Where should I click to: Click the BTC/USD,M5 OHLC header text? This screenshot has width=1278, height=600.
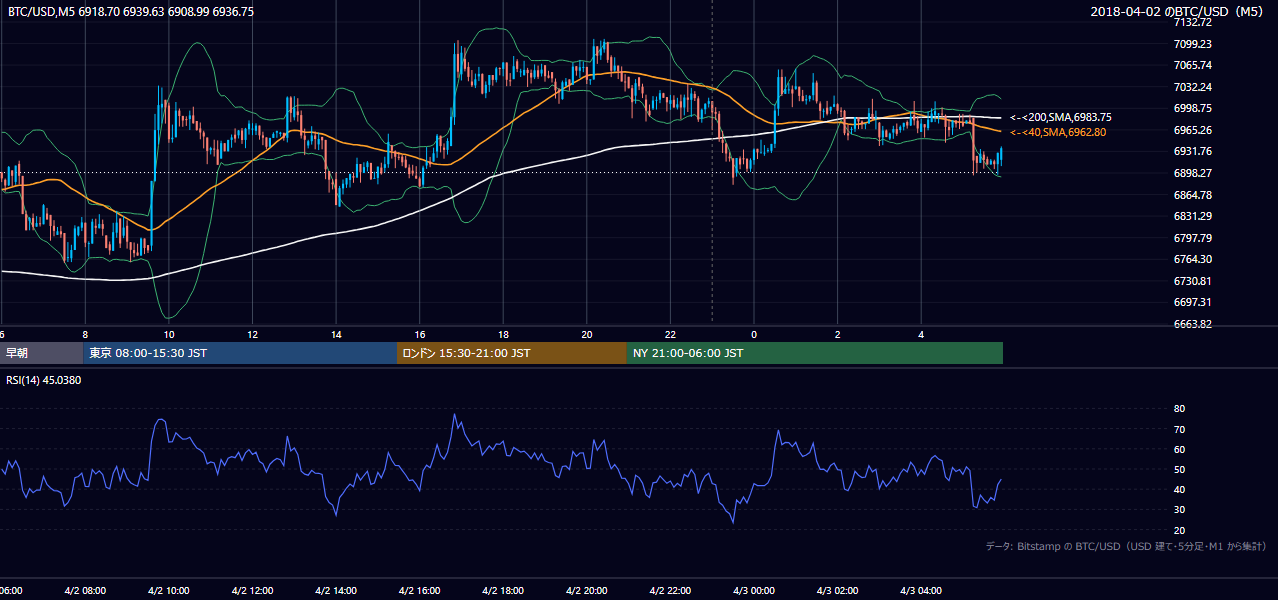coord(131,11)
